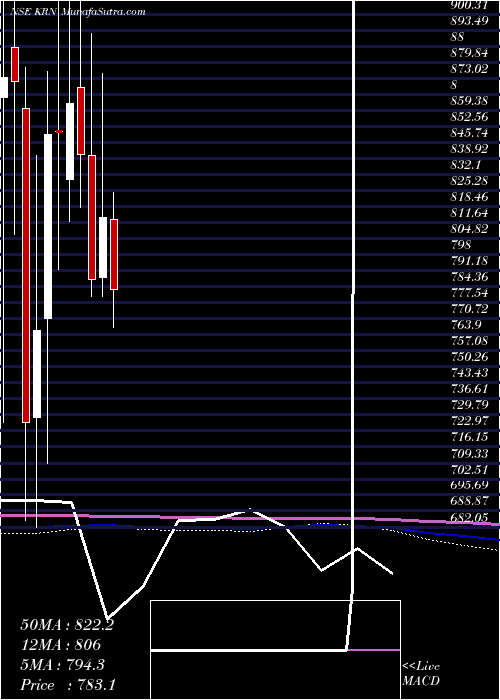Click the 832.1 price label
The image size is (500, 700).
466,165
